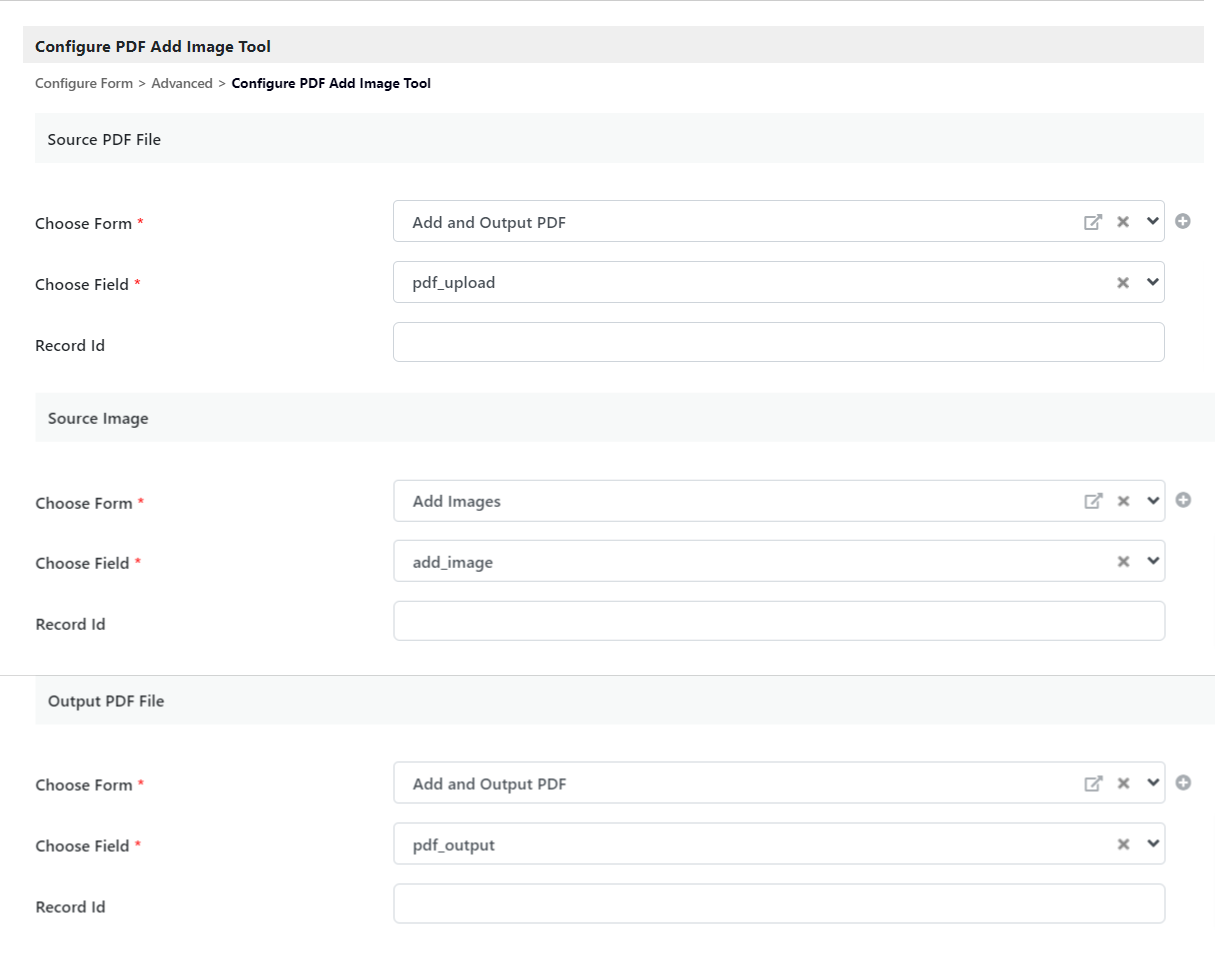Focus Source PDF Record Id input
Viewport: 1217px width, 969px height.
(778, 342)
